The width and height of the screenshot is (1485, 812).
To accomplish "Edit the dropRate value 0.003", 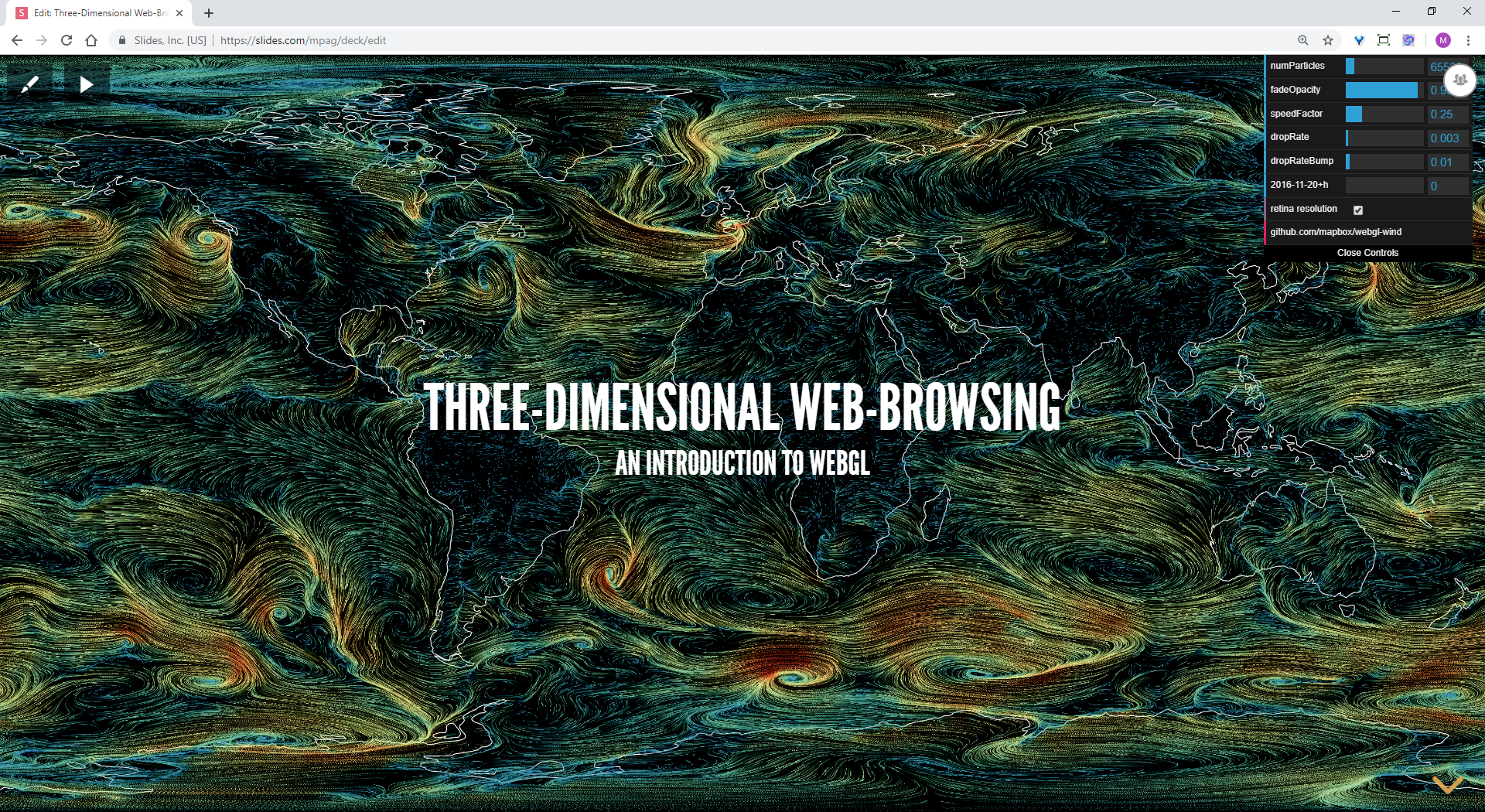I will tap(1448, 138).
